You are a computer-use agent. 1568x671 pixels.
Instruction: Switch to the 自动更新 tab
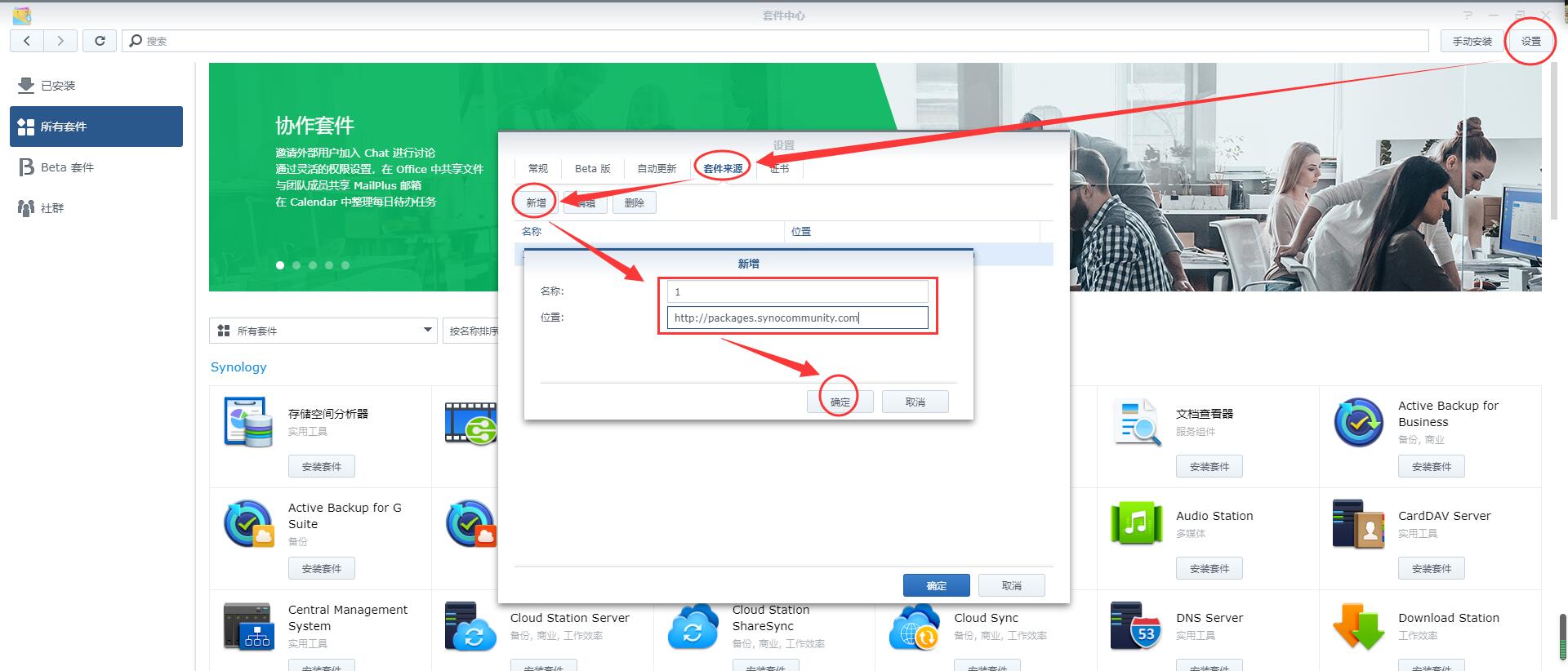point(657,168)
